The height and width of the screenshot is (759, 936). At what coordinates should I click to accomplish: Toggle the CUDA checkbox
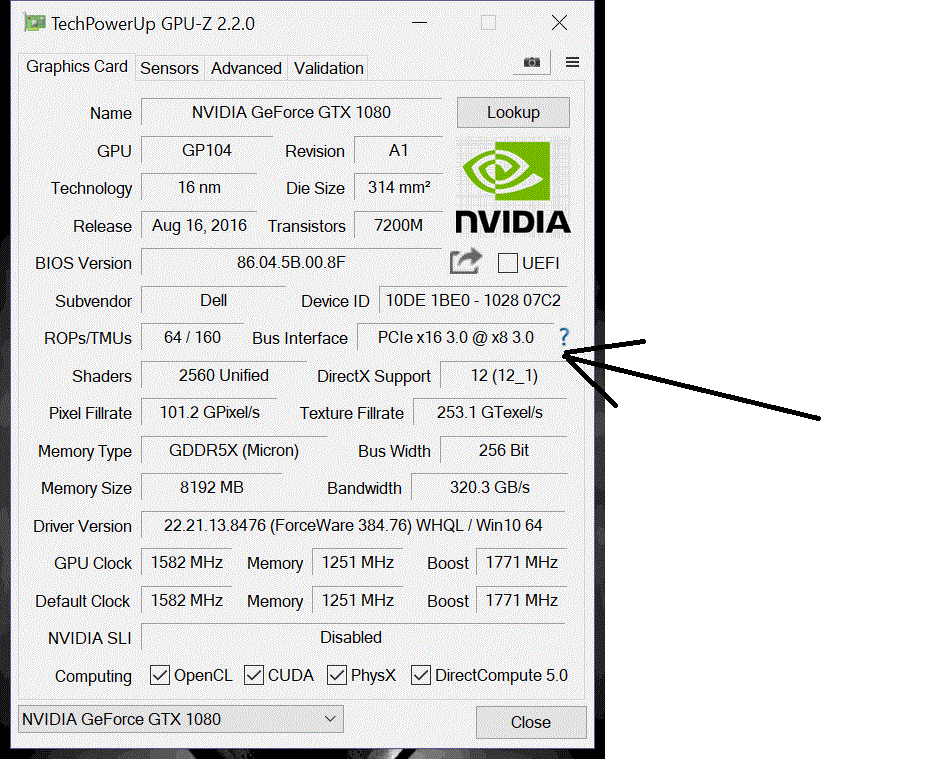pos(254,675)
